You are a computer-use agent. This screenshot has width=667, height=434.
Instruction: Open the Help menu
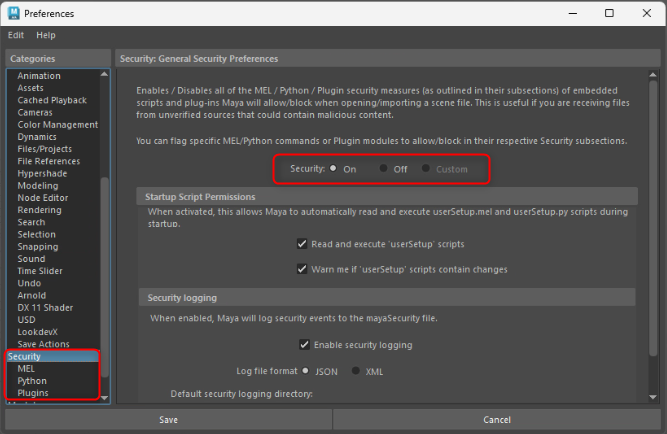46,35
